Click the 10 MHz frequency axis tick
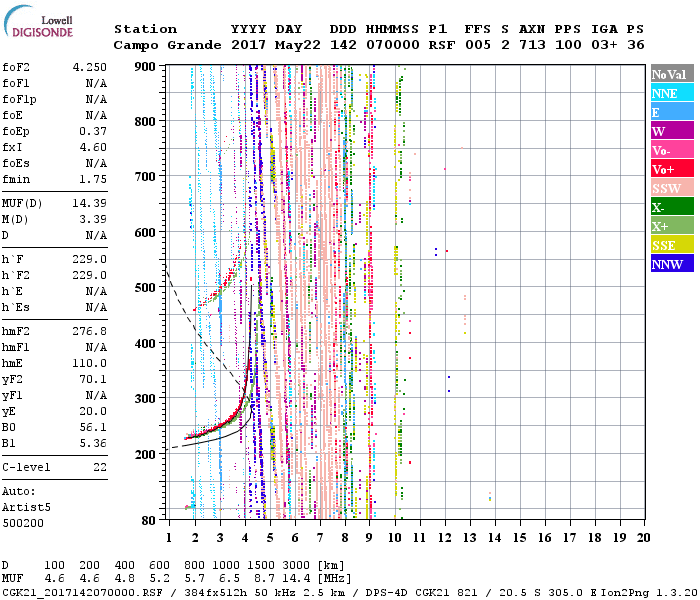The width and height of the screenshot is (700, 600). coord(395,538)
